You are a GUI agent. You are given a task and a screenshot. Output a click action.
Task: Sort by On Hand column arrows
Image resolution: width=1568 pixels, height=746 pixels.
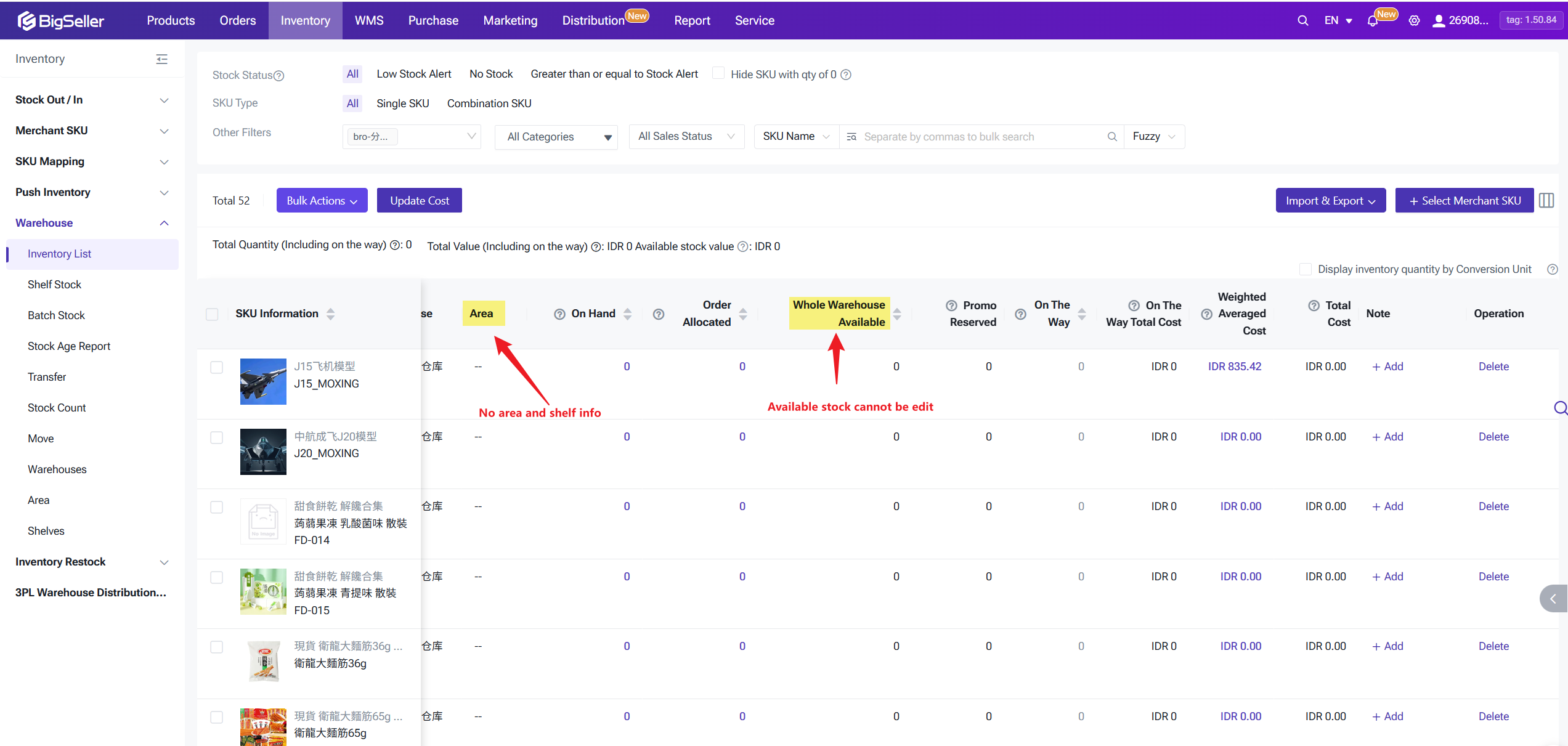coord(627,314)
